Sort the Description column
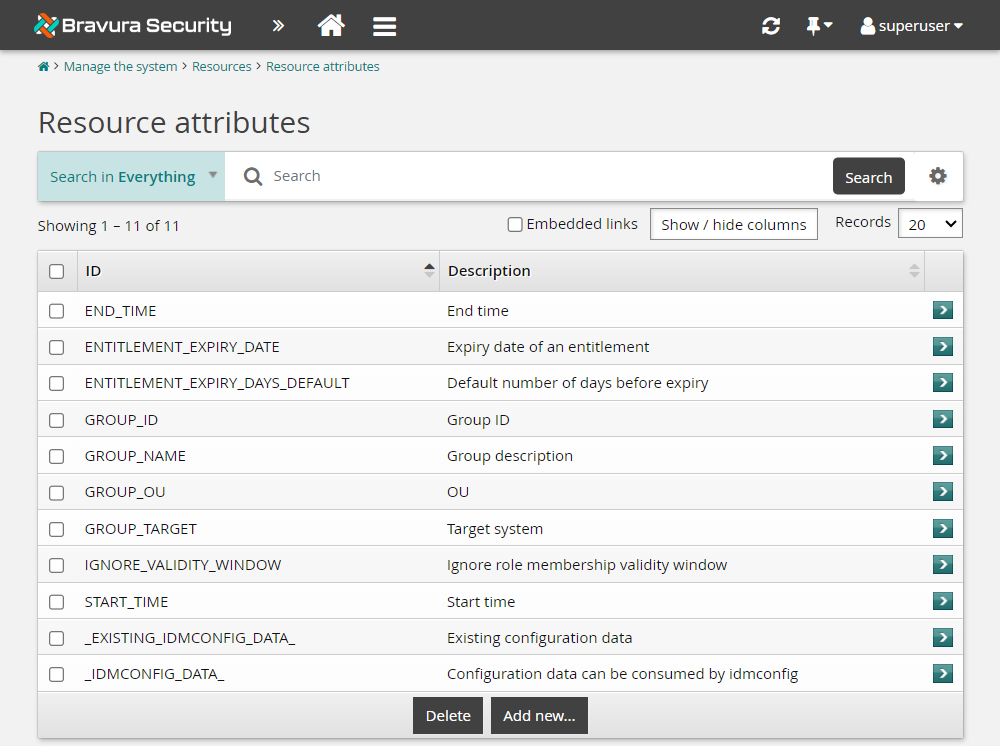This screenshot has height=746, width=1000. pyautogui.click(x=913, y=270)
